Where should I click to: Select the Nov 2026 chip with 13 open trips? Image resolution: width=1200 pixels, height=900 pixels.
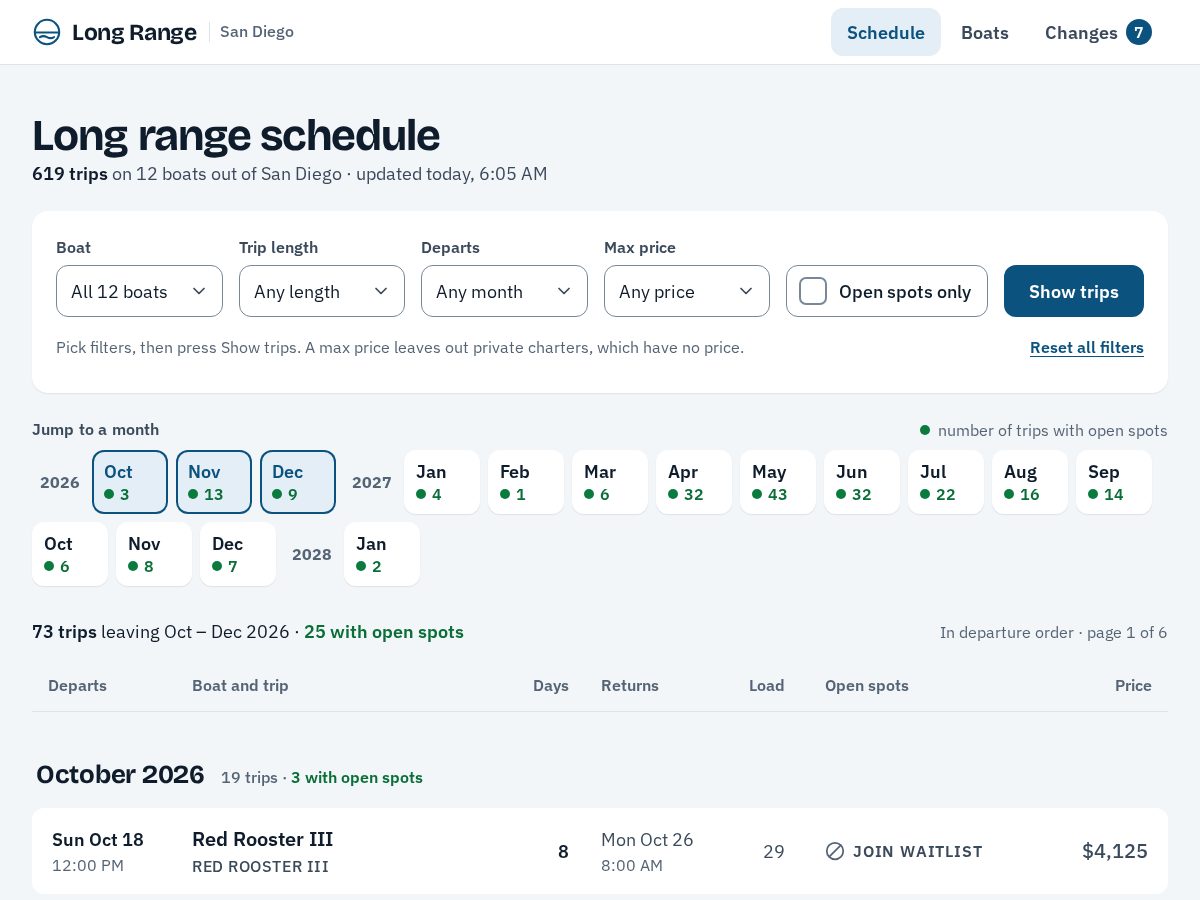click(214, 482)
